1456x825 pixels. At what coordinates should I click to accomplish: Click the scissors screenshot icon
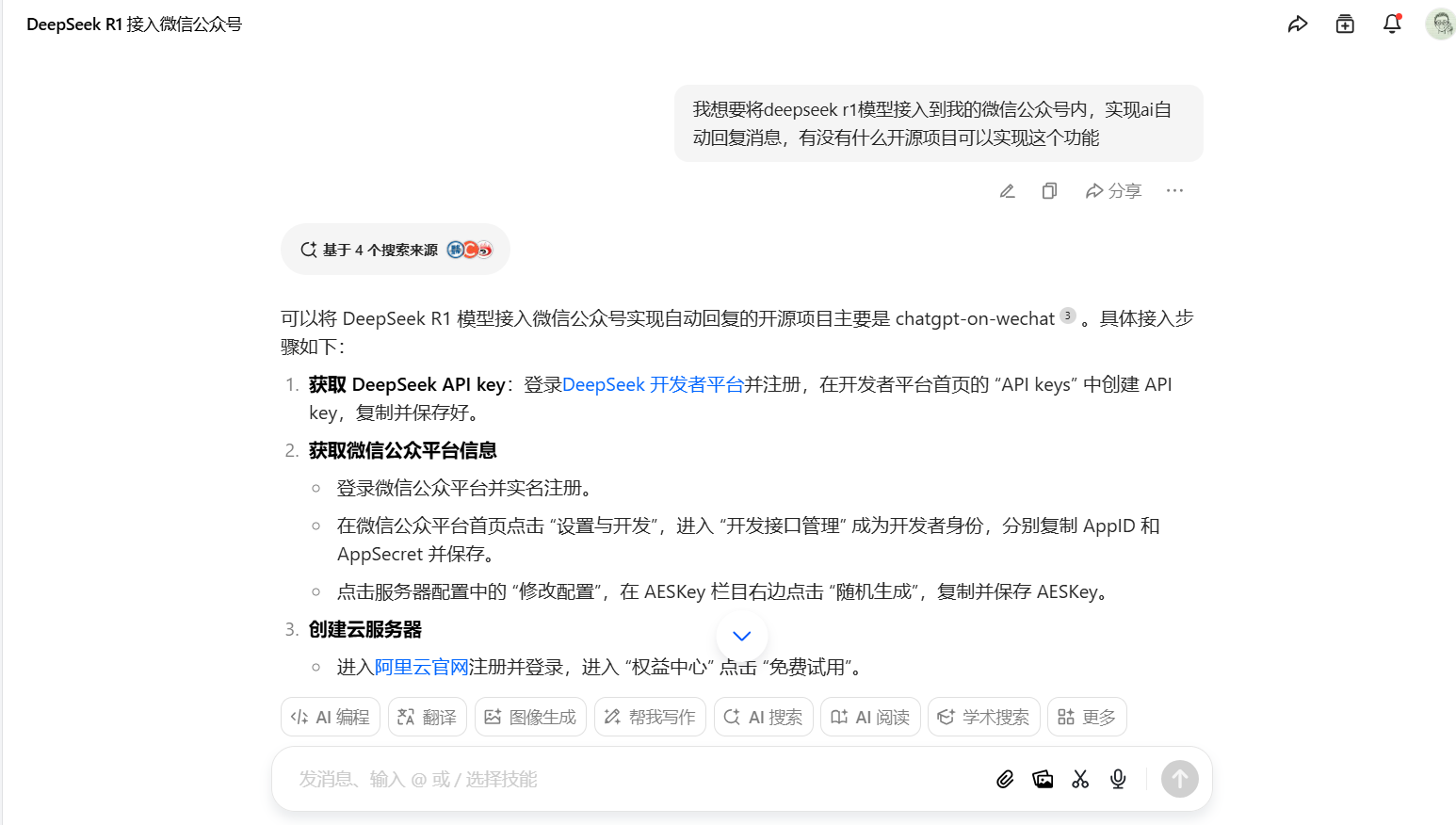(1080, 779)
